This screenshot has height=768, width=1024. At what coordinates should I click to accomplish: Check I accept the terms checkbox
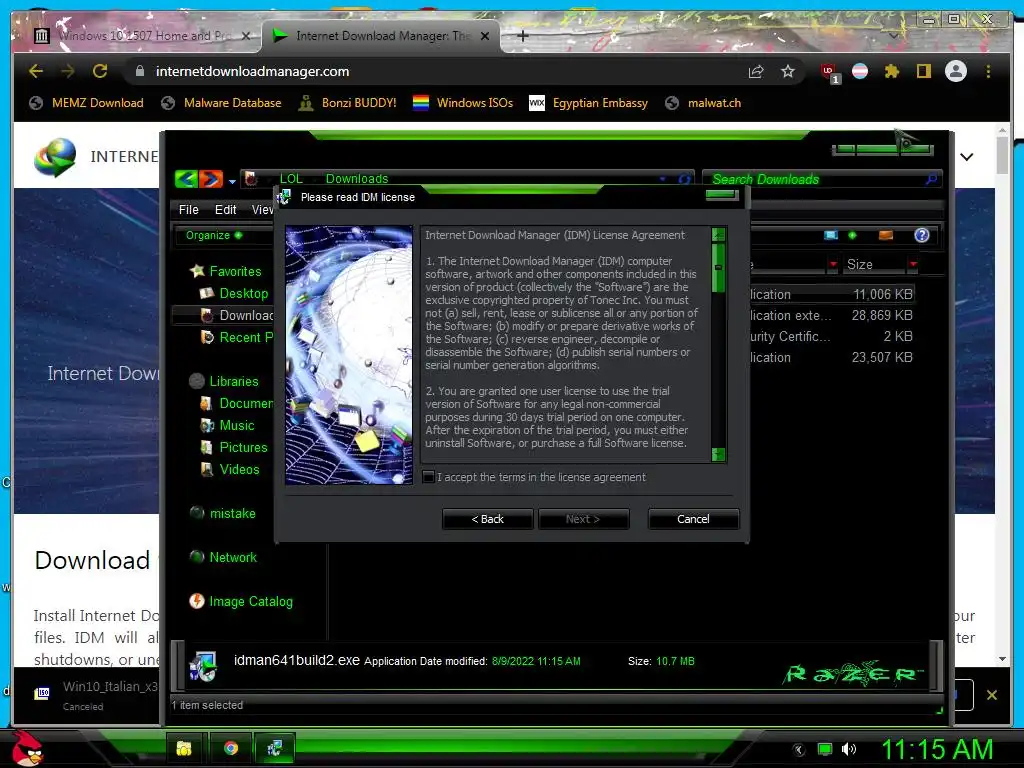(428, 477)
